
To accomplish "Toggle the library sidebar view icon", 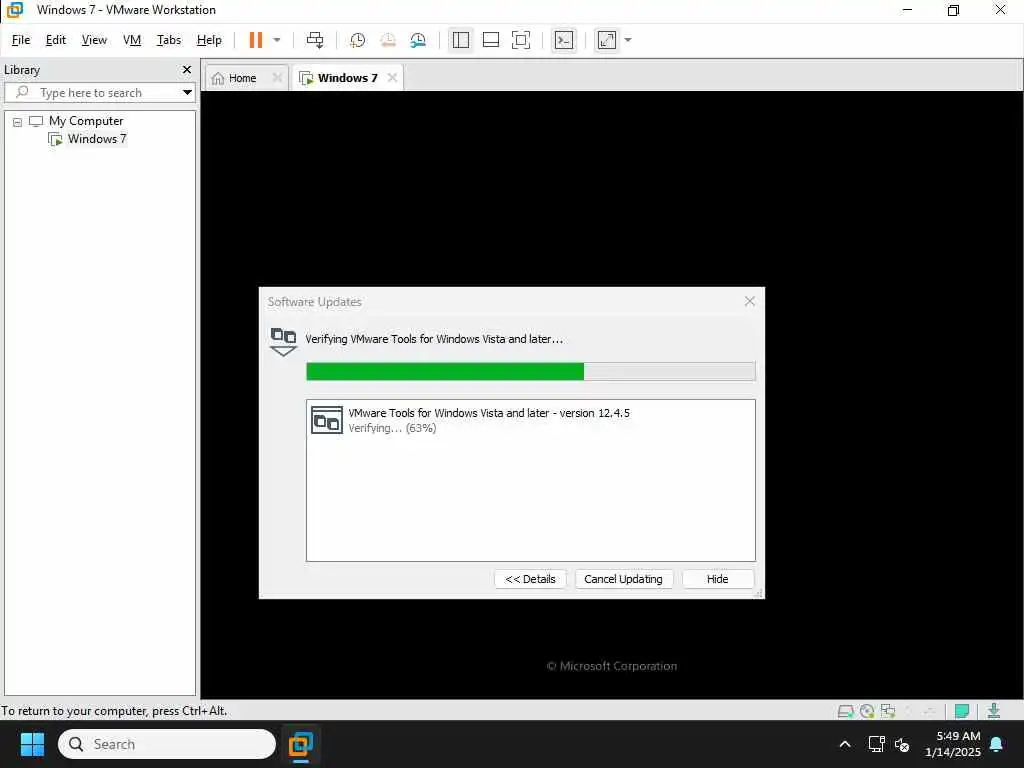I will [x=460, y=40].
